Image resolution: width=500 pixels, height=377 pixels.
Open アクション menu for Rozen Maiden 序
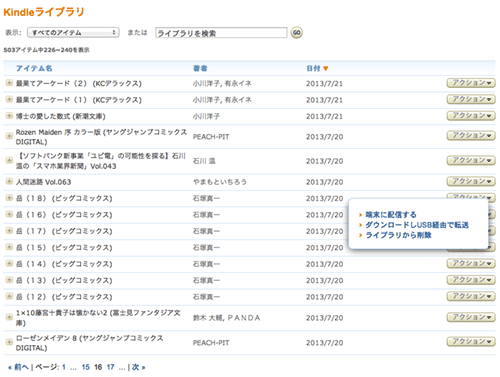(x=471, y=135)
